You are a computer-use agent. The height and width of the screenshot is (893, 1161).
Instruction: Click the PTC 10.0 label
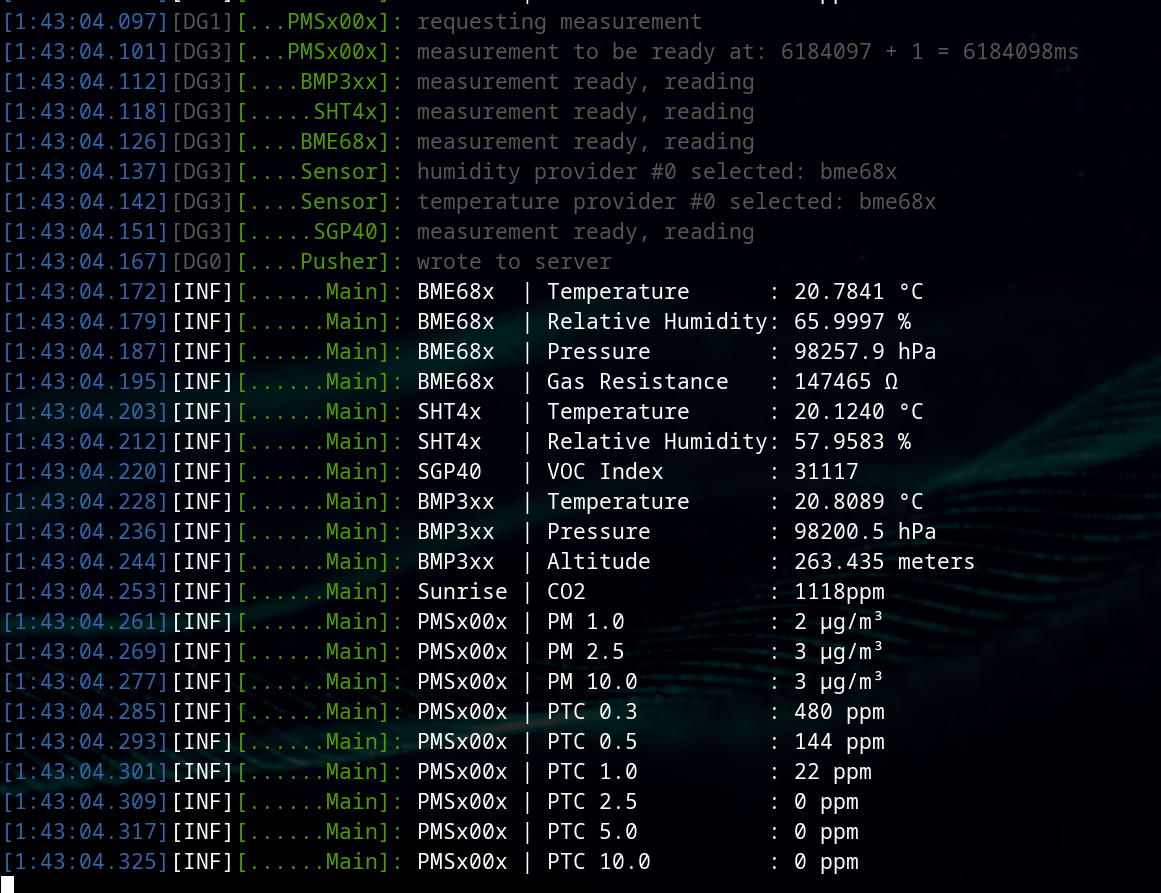point(599,862)
